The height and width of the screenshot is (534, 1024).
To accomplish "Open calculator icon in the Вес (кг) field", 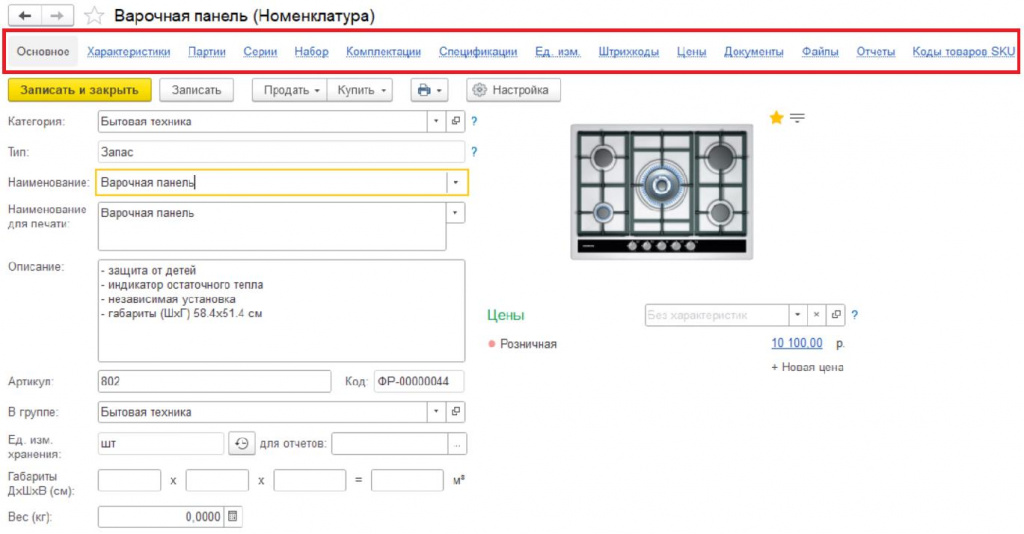I will coord(232,516).
